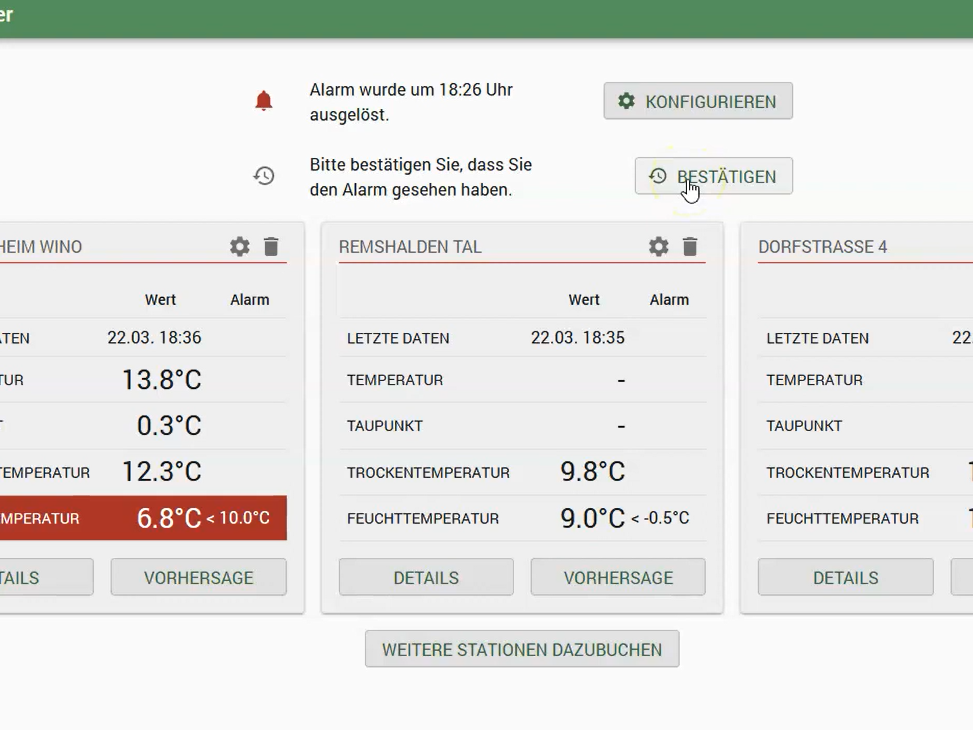The height and width of the screenshot is (730, 973).
Task: Open Vorhersage for Heim Wino station
Action: click(x=199, y=577)
